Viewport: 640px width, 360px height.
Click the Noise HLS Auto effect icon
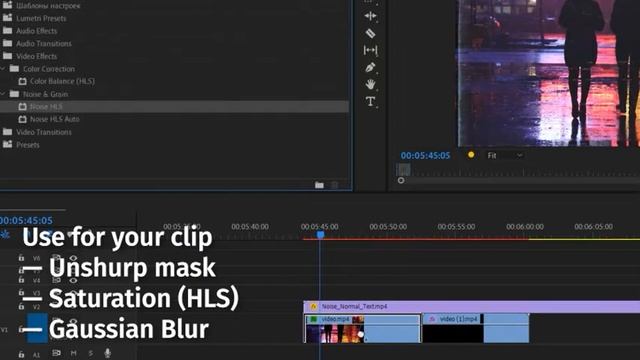tap(22, 119)
